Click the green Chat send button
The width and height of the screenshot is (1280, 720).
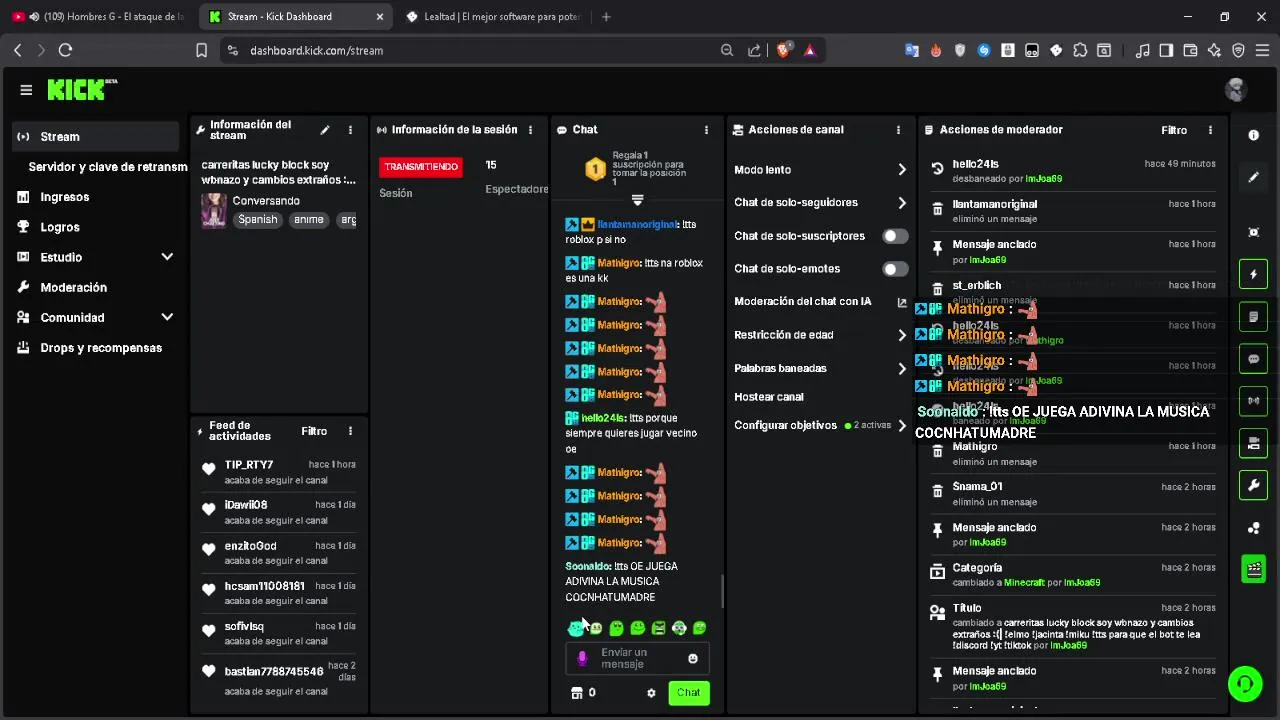[x=689, y=693]
